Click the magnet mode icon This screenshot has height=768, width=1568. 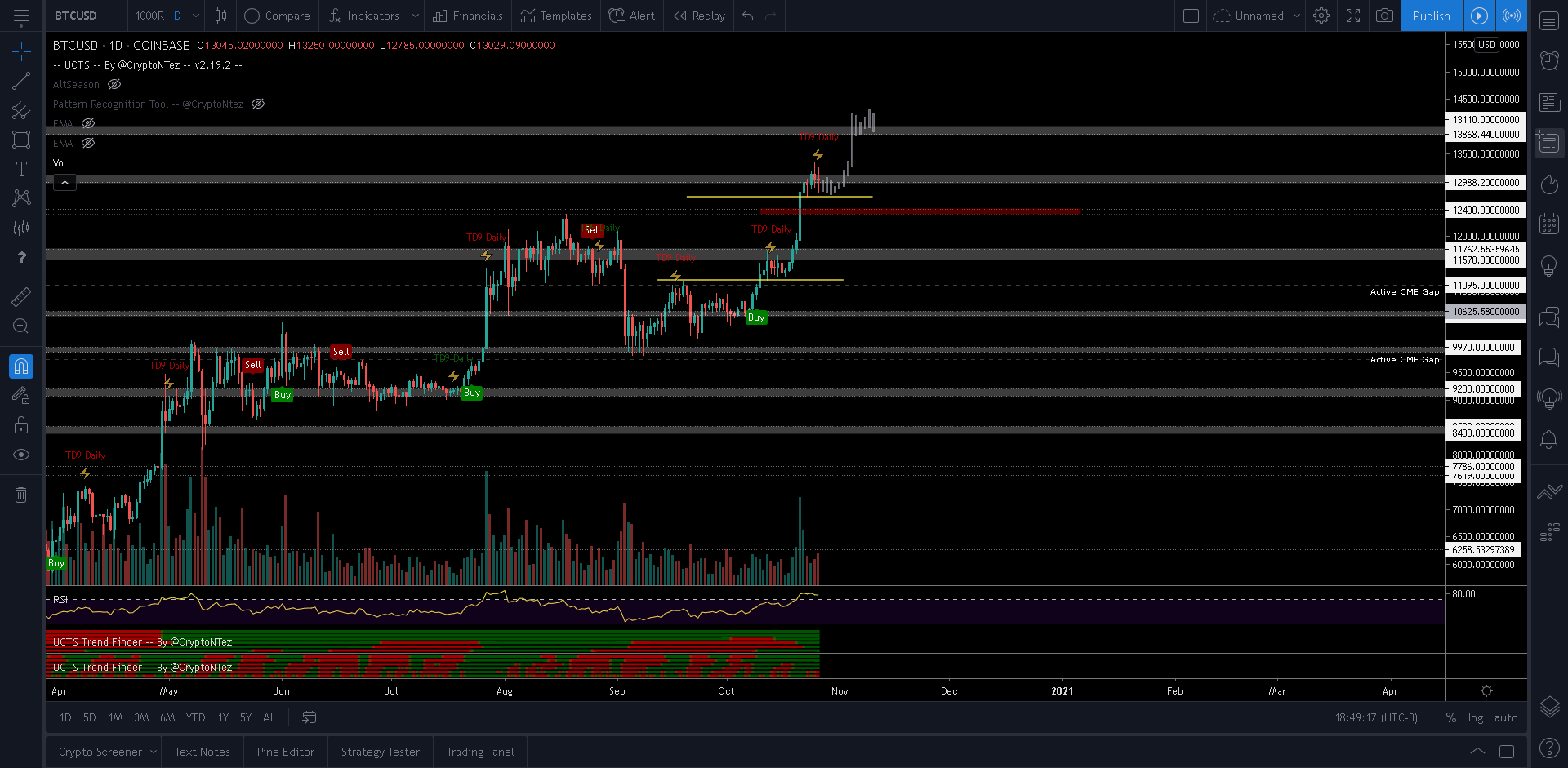click(x=21, y=366)
